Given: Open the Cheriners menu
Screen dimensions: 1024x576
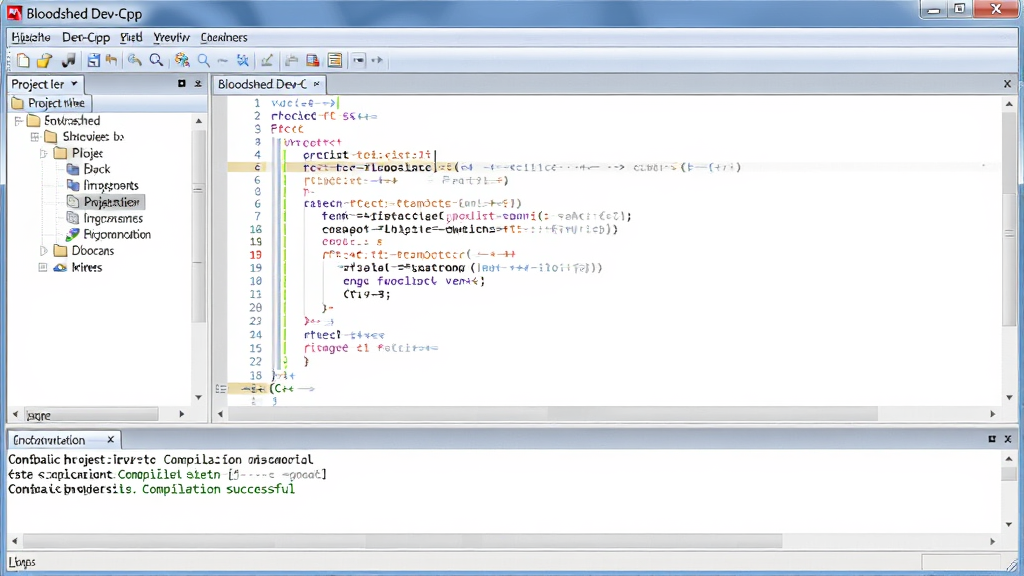Looking at the screenshot, I should tap(224, 37).
